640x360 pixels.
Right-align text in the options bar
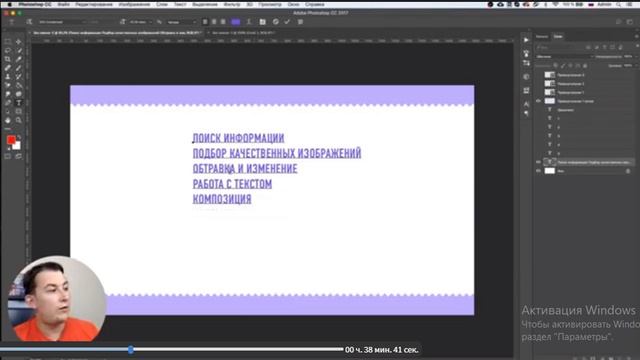223,22
